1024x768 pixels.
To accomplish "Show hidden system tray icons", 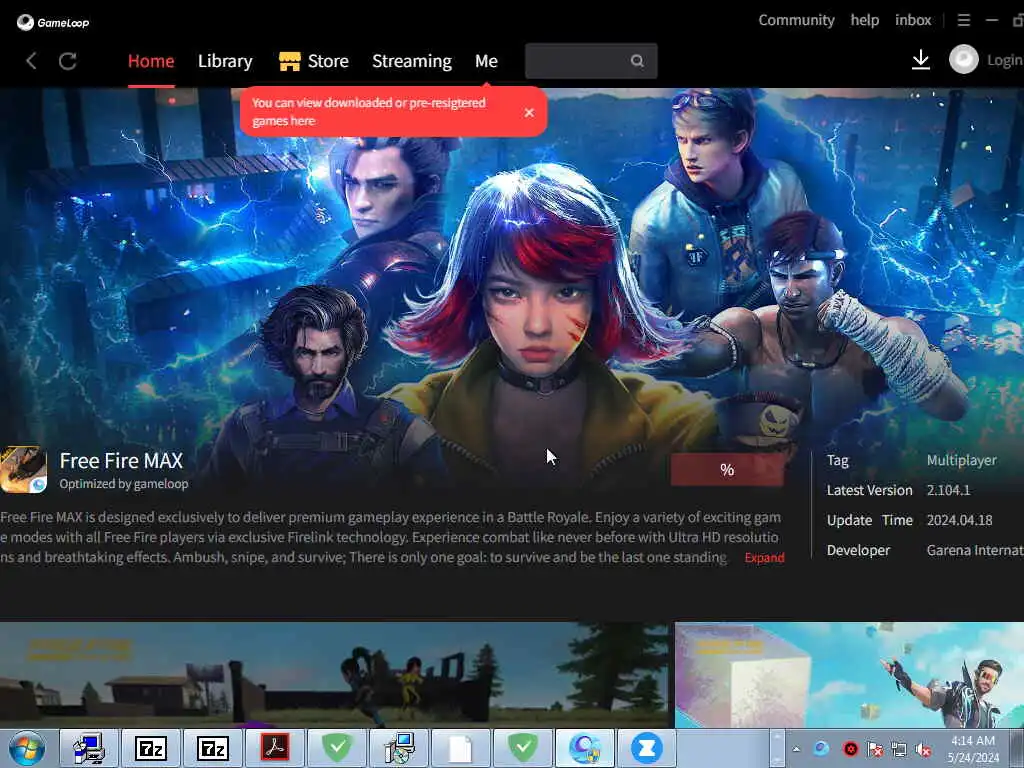I will click(796, 749).
